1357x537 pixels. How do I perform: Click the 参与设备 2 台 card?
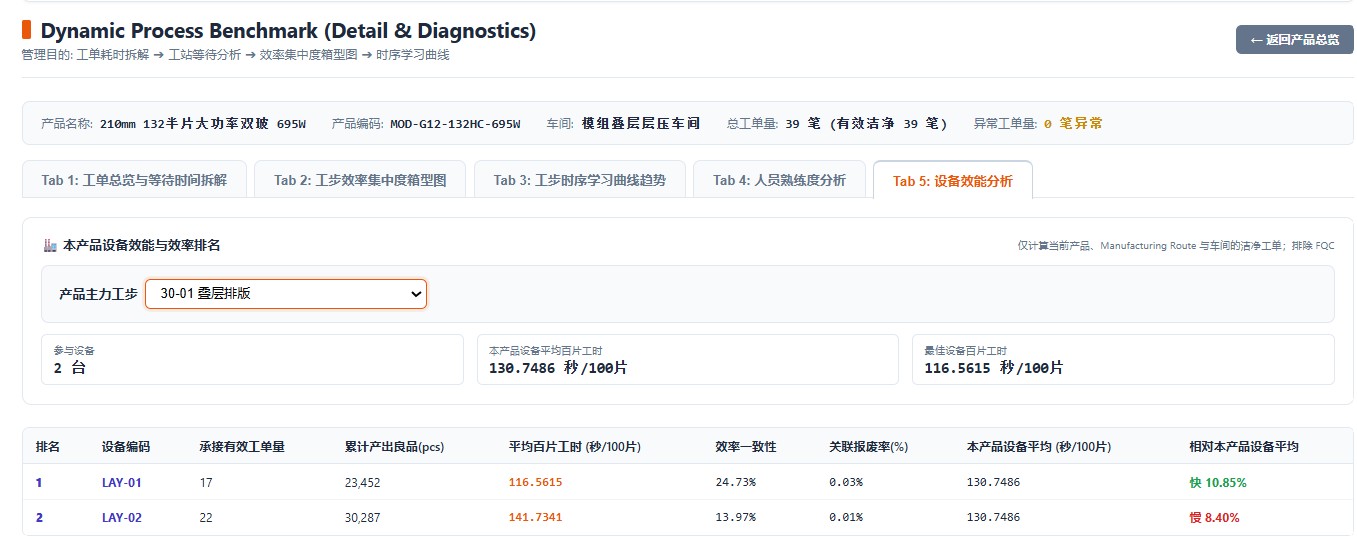tap(252, 359)
